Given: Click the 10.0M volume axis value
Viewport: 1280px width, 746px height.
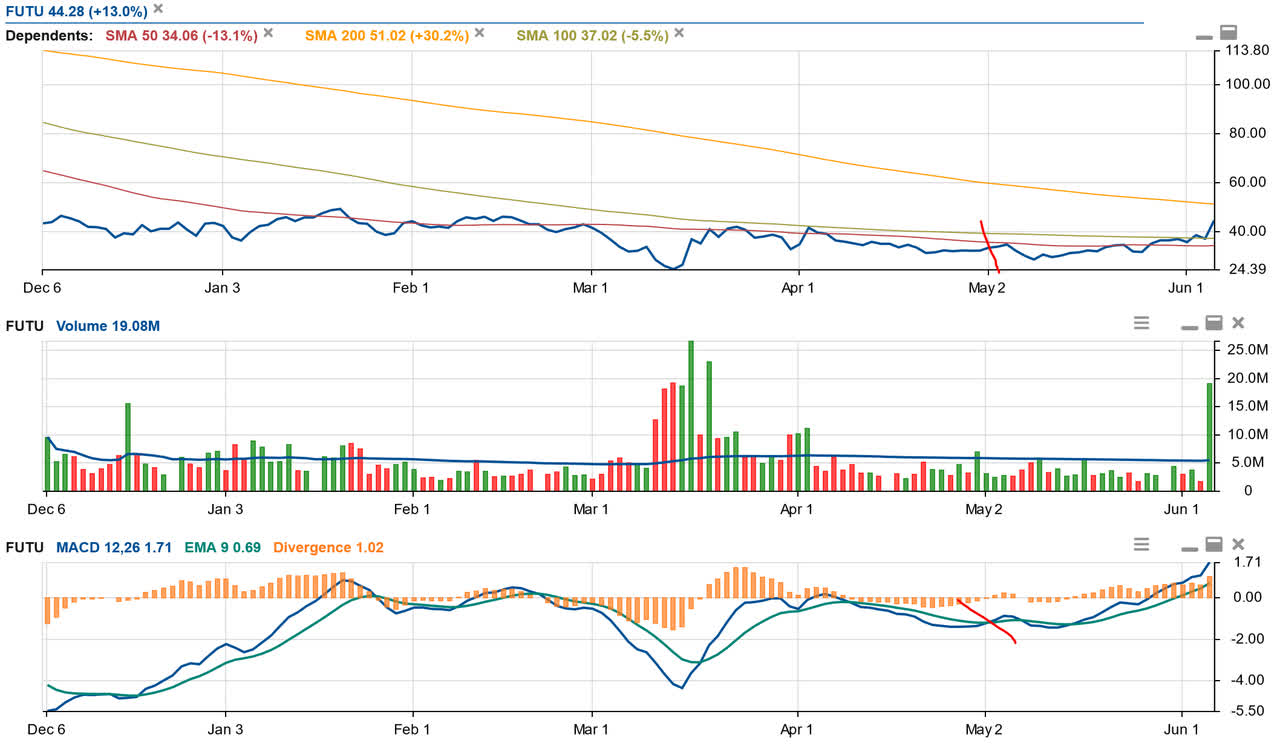Looking at the screenshot, I should pyautogui.click(x=1246, y=434).
